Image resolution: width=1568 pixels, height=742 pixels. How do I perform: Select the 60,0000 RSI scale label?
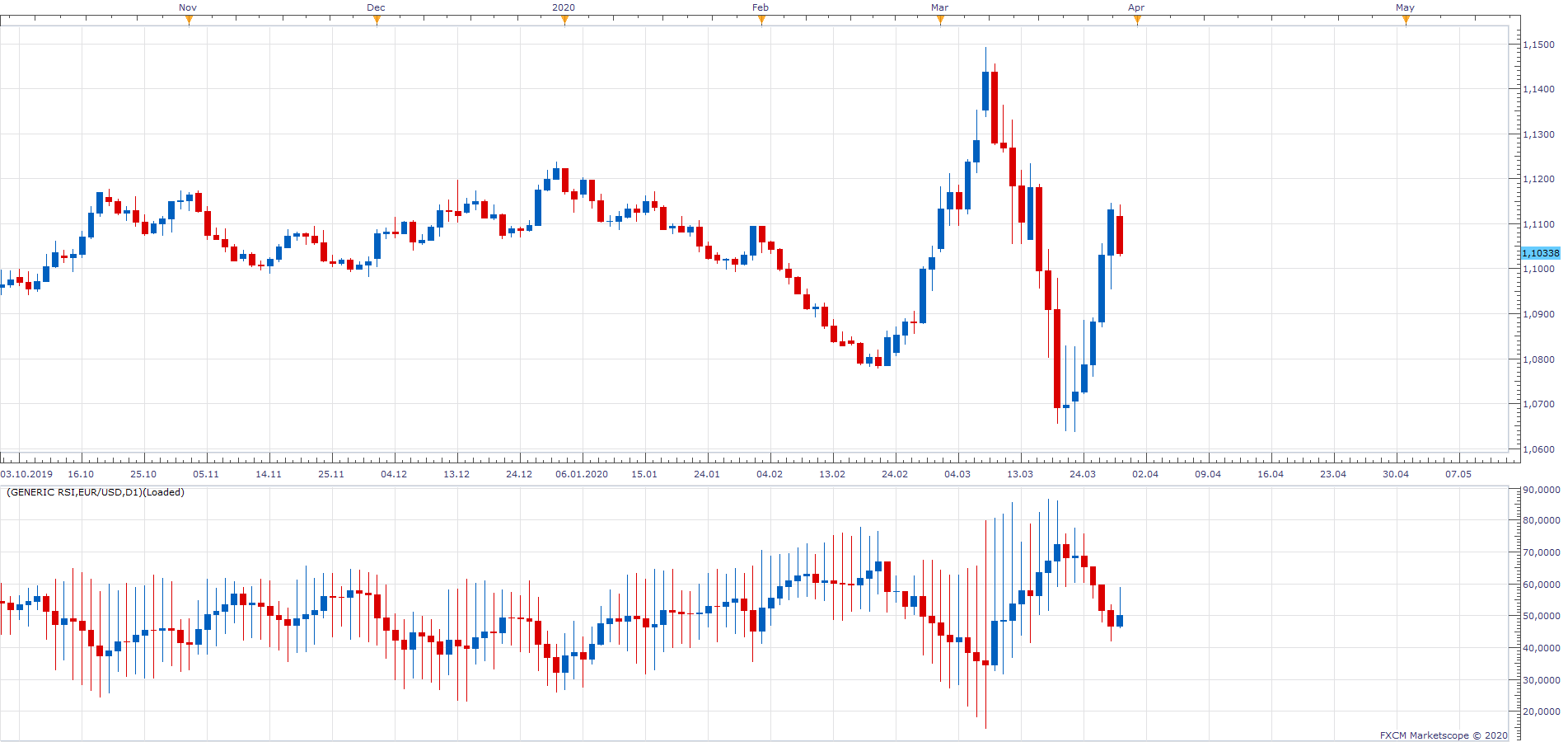coord(1542,585)
